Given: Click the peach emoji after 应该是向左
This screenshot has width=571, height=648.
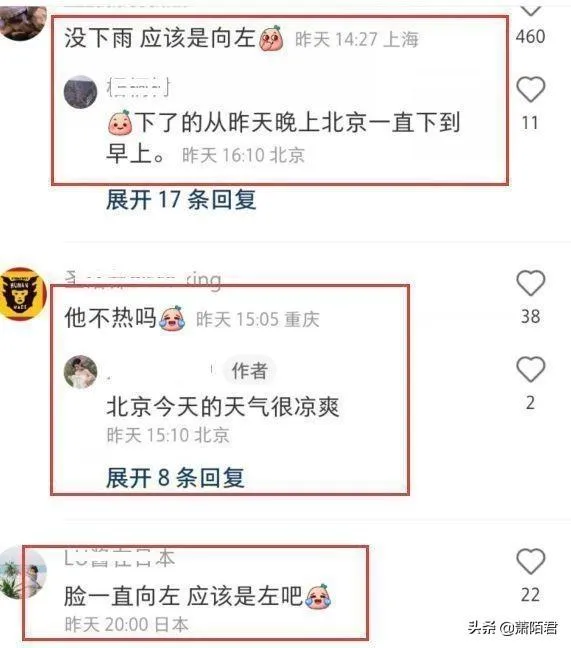Looking at the screenshot, I should pyautogui.click(x=271, y=38).
